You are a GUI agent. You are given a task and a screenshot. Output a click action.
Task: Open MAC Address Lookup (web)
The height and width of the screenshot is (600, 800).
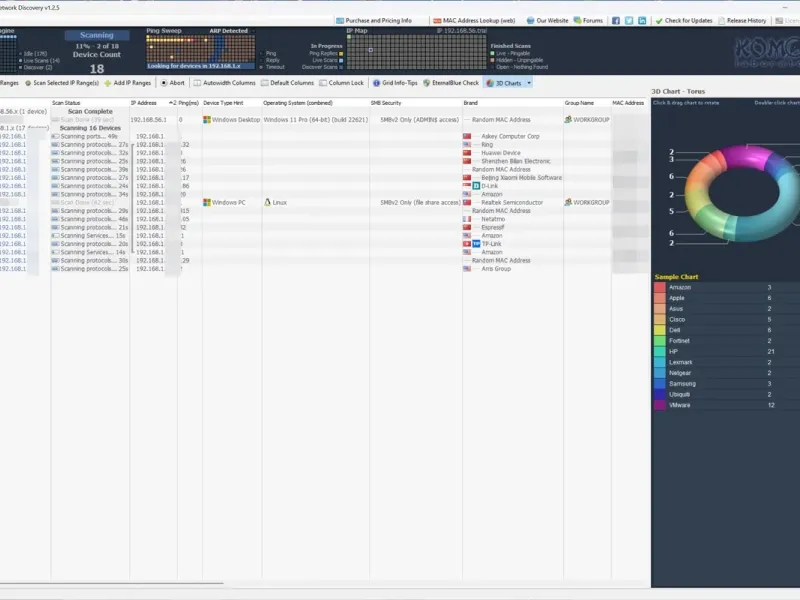[474, 21]
